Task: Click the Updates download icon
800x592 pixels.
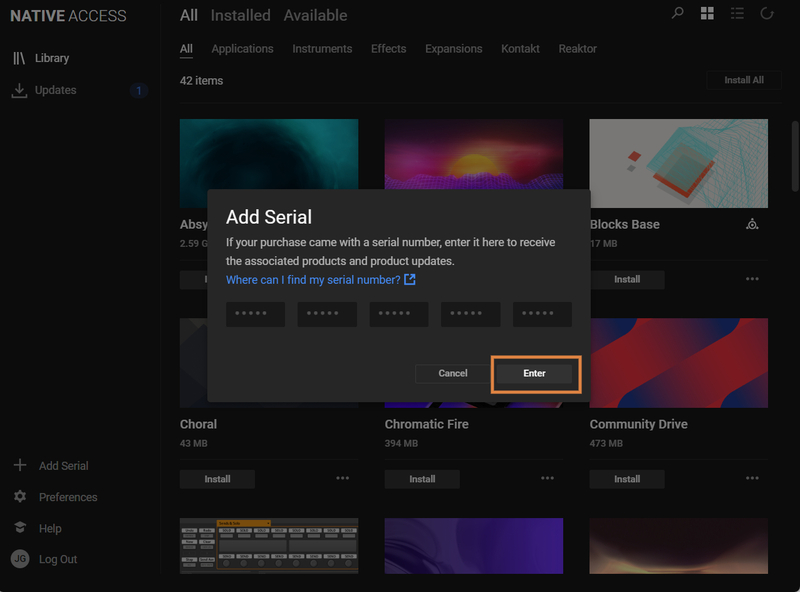Action: pos(19,90)
